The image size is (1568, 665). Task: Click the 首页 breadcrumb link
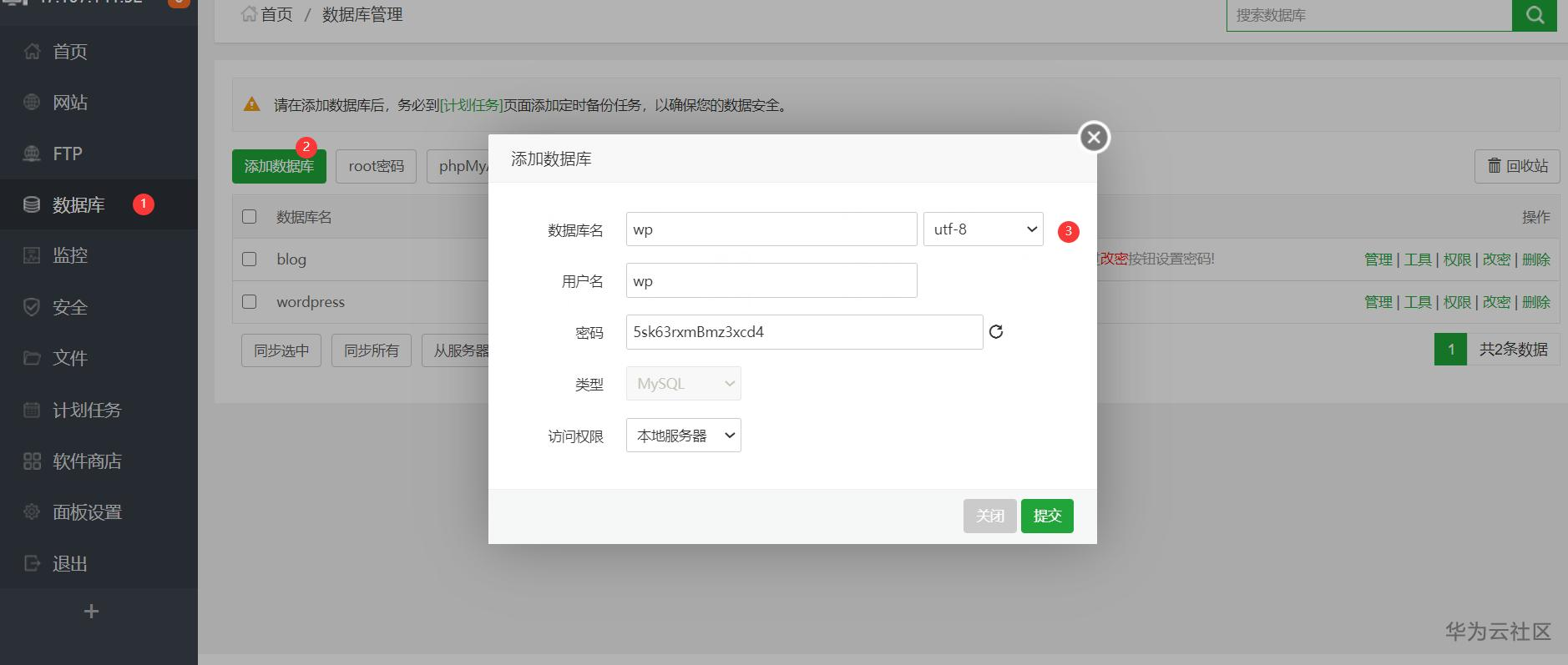click(x=276, y=14)
